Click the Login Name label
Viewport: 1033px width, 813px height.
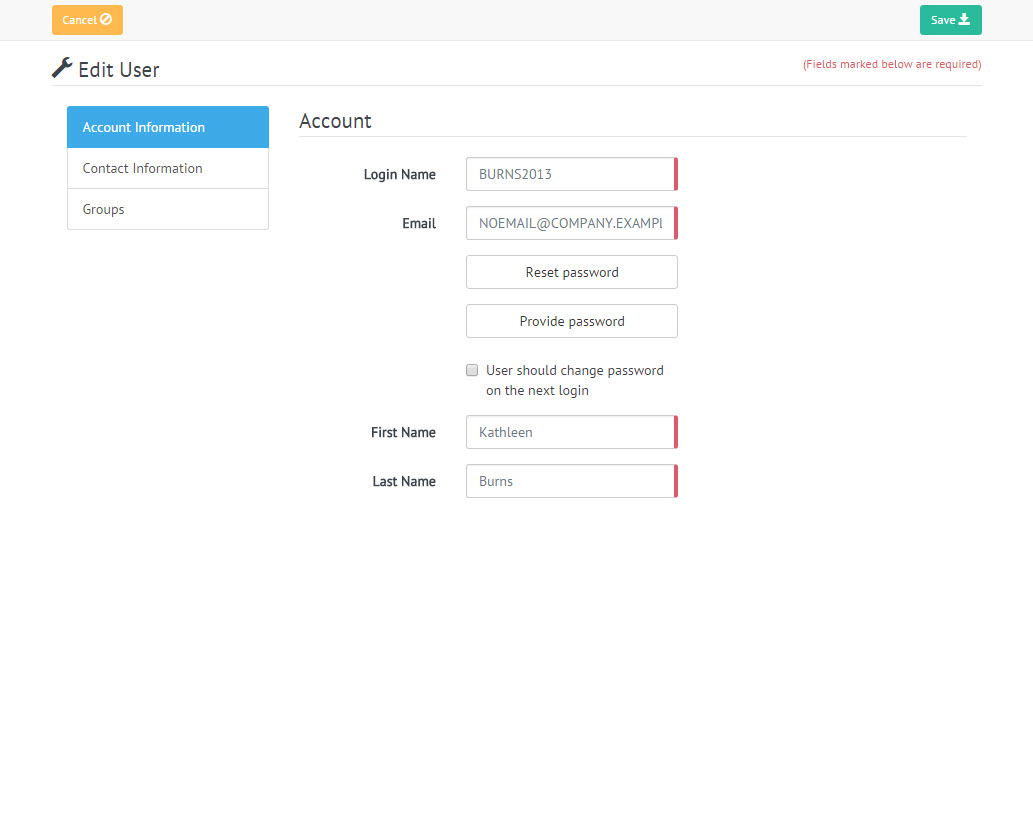399,175
